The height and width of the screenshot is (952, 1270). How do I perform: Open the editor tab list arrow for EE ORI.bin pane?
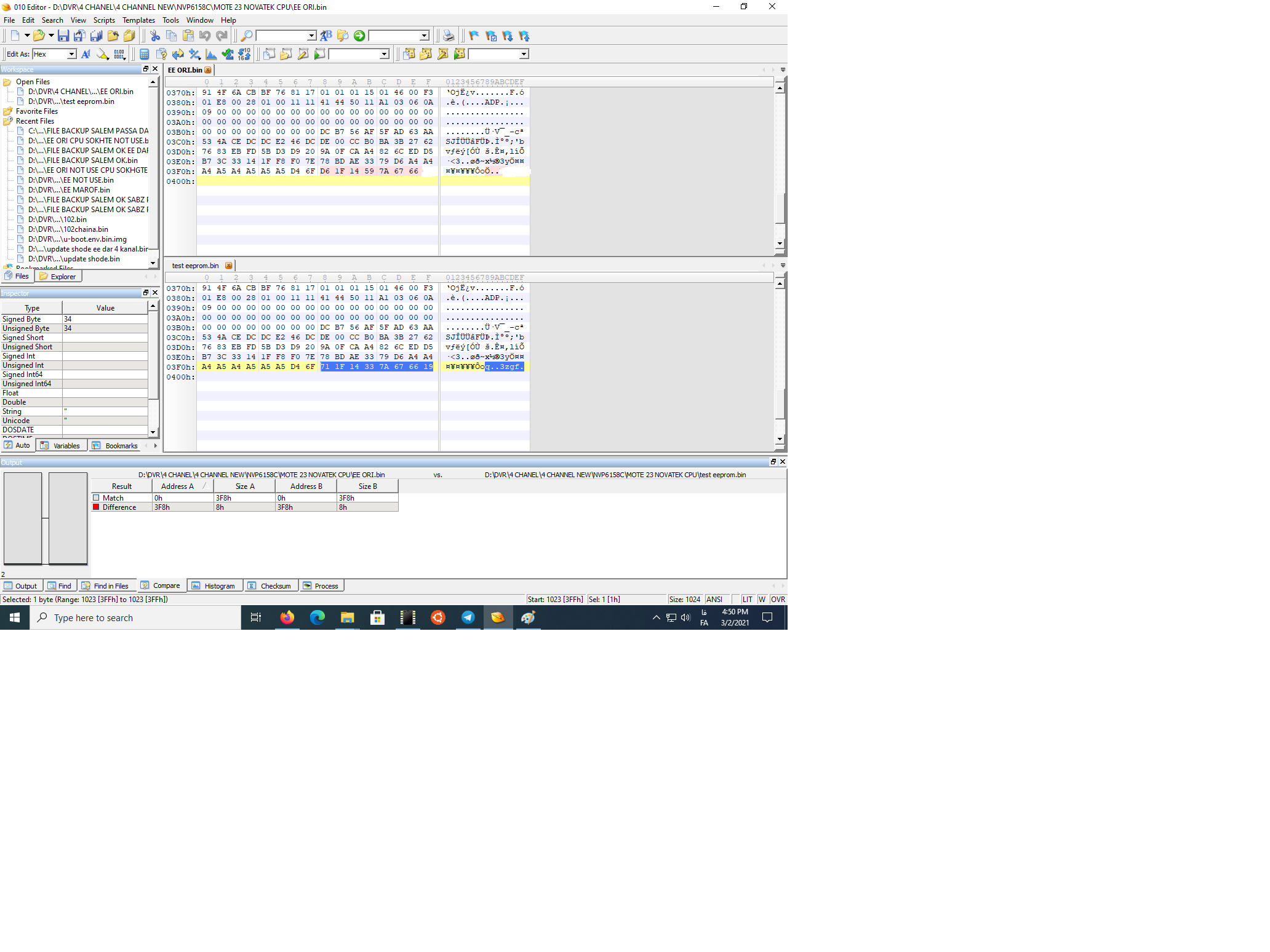tap(783, 70)
